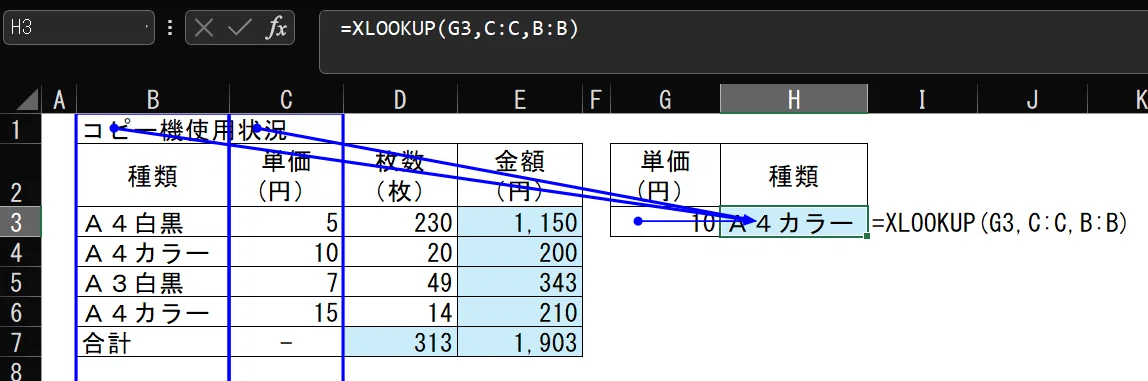
Task: Select row 1 header
Action: 20,129
